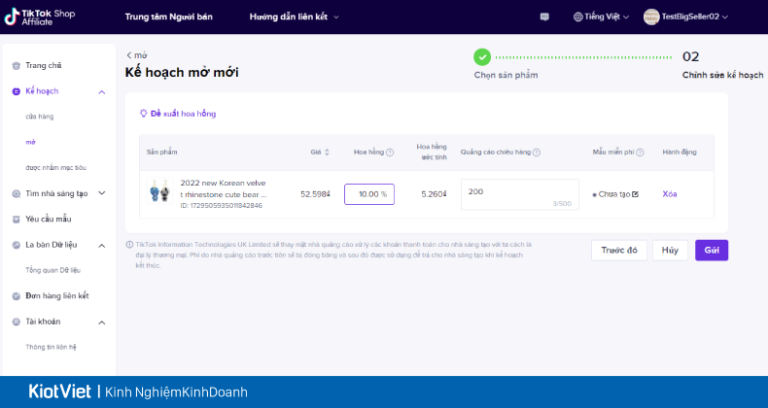Screen dimensions: 768x408
Task: Select được nhắm mục tiêu sub-item
Action: (56, 168)
